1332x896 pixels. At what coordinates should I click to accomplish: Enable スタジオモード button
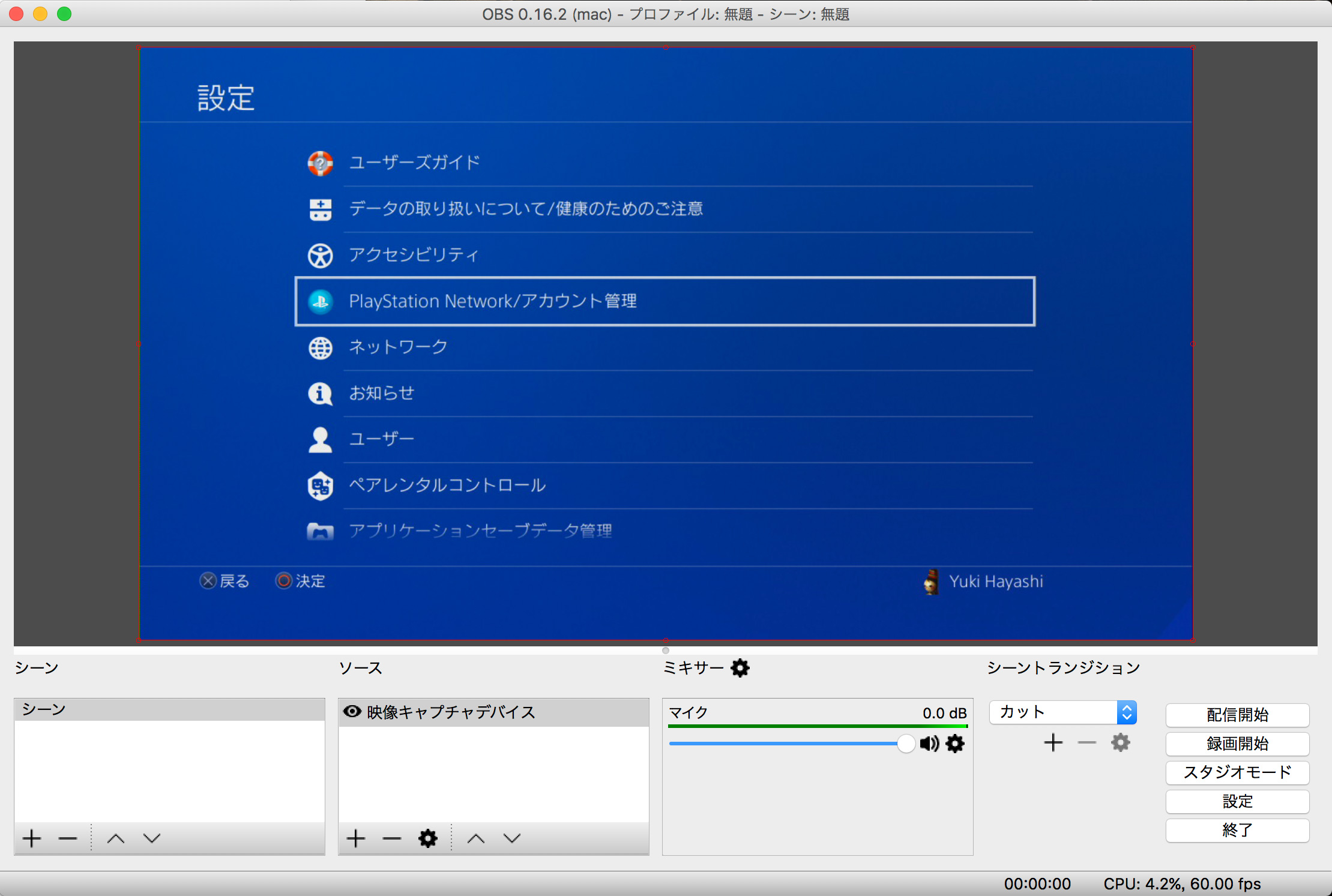(1237, 772)
